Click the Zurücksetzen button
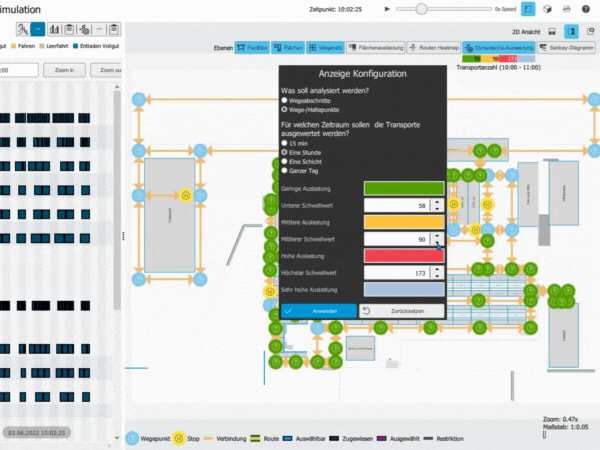Image resolution: width=600 pixels, height=450 pixels. click(400, 311)
